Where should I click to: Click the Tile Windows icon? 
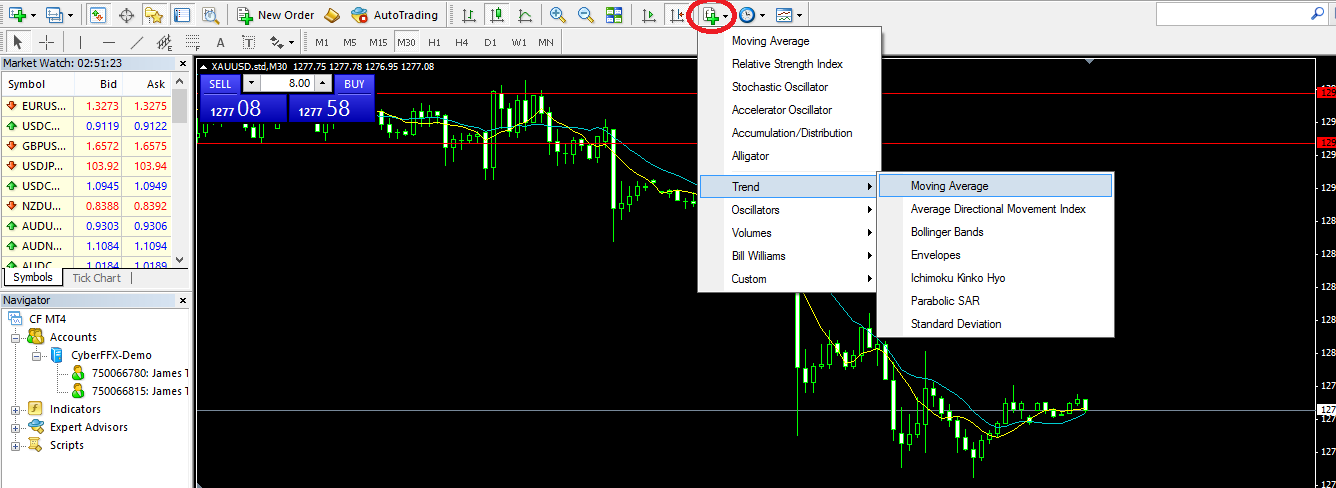point(614,15)
